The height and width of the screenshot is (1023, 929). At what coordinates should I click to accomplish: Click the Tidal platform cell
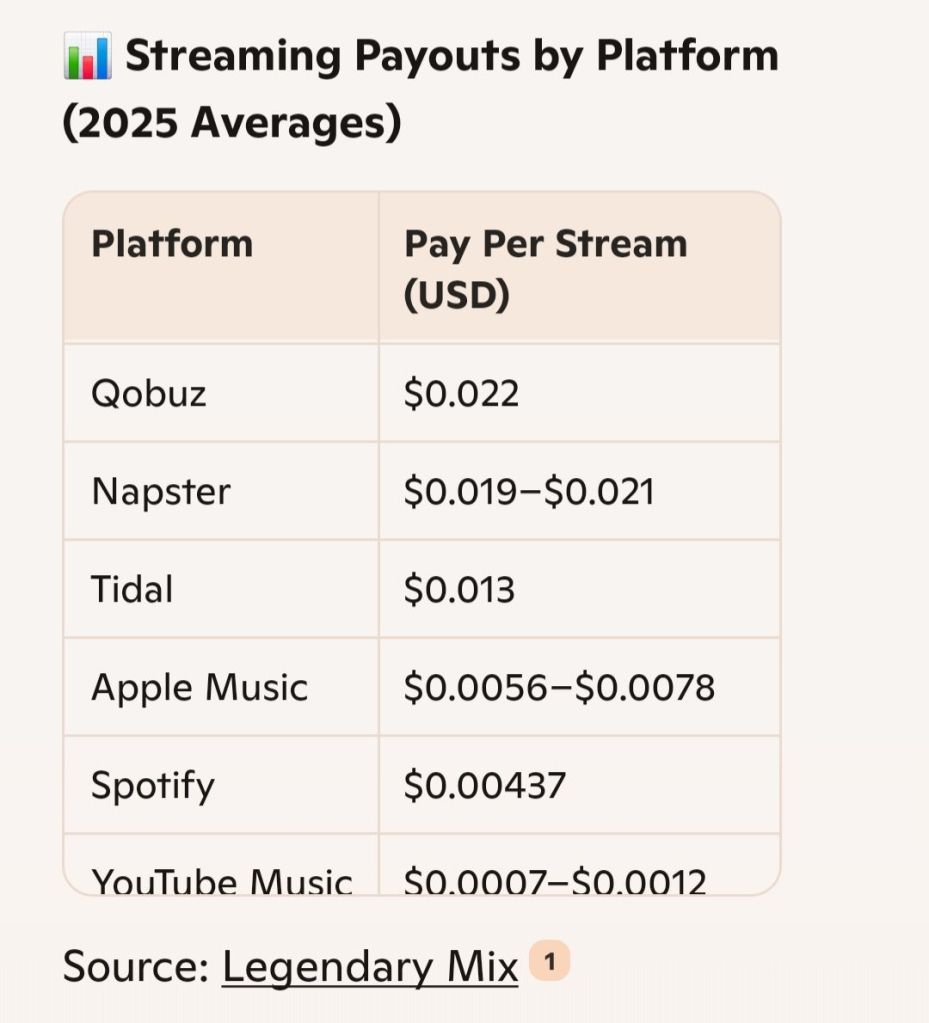(132, 589)
